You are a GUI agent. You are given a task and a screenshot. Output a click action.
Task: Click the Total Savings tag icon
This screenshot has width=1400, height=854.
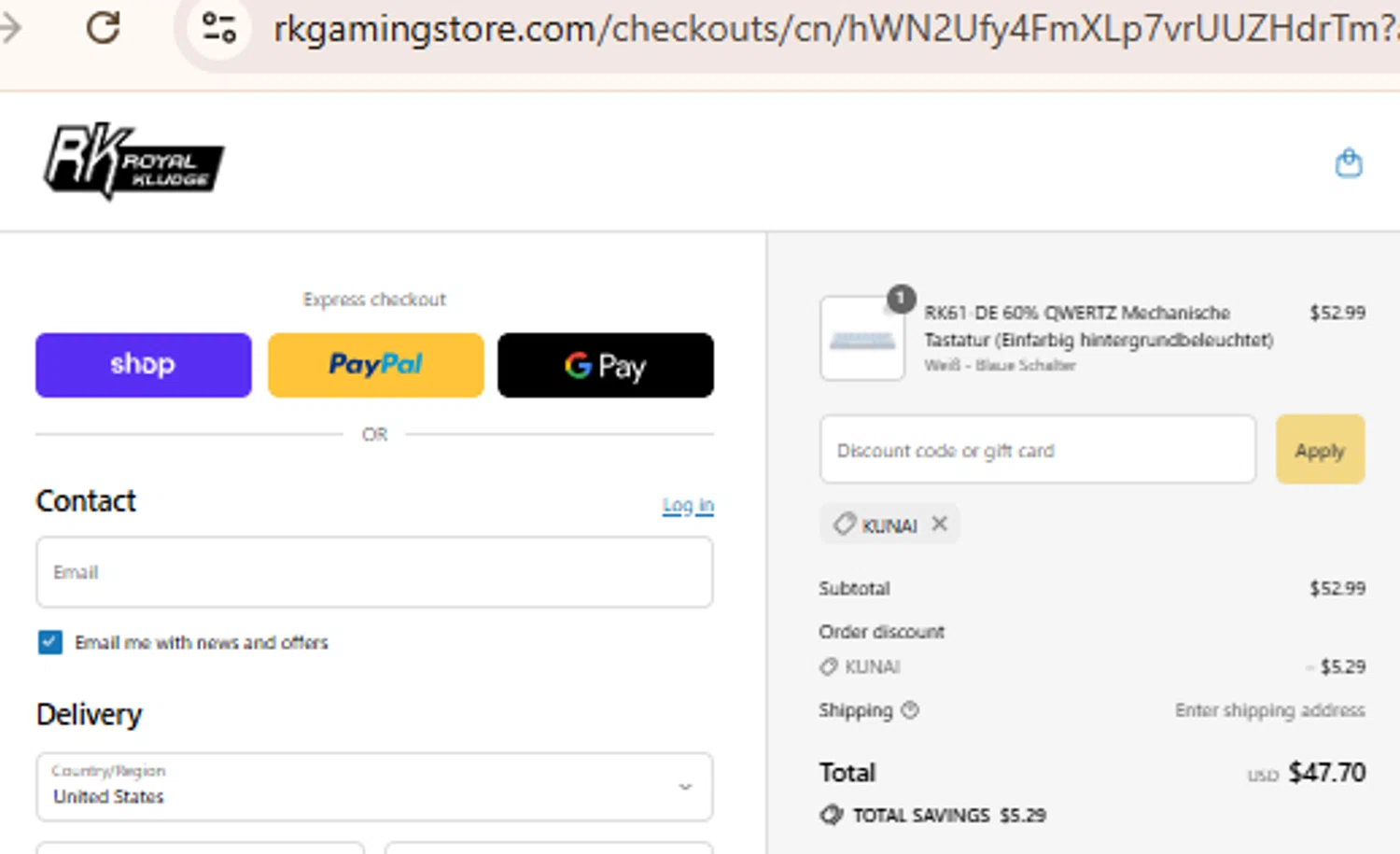[x=831, y=815]
